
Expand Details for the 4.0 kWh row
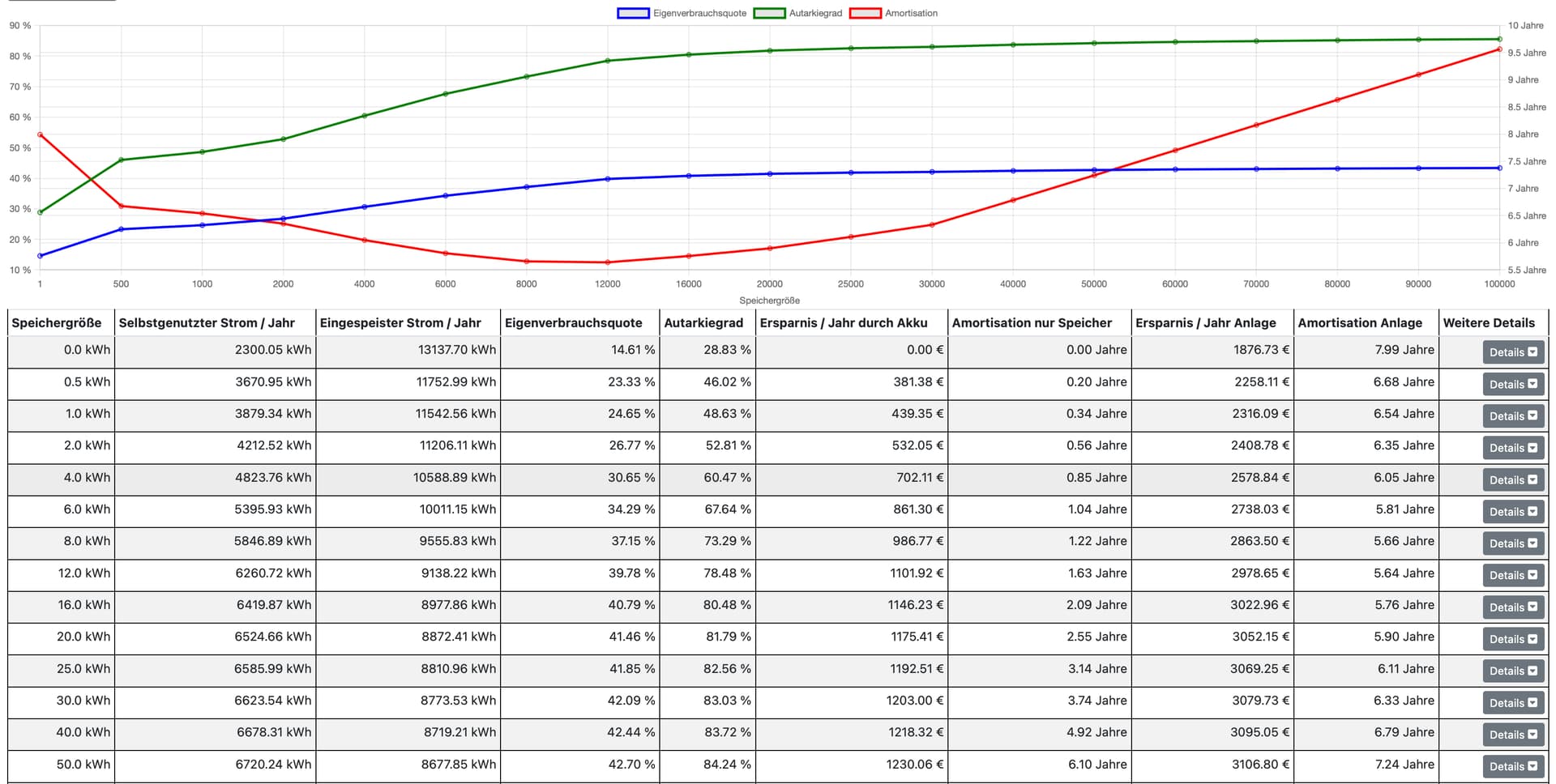point(1512,480)
